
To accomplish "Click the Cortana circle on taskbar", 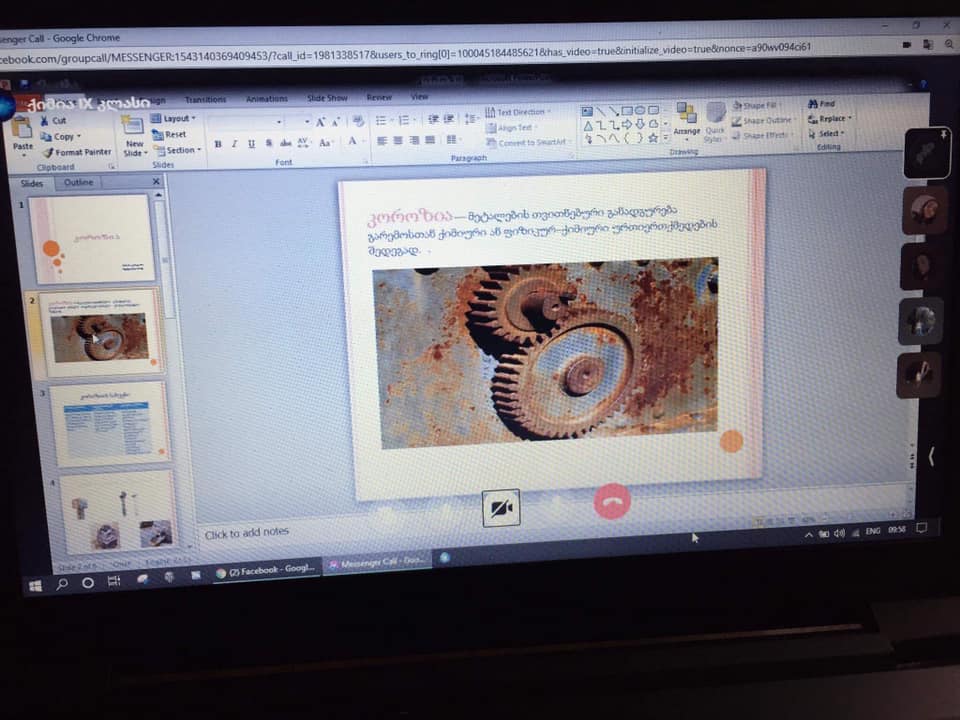I will (x=88, y=582).
